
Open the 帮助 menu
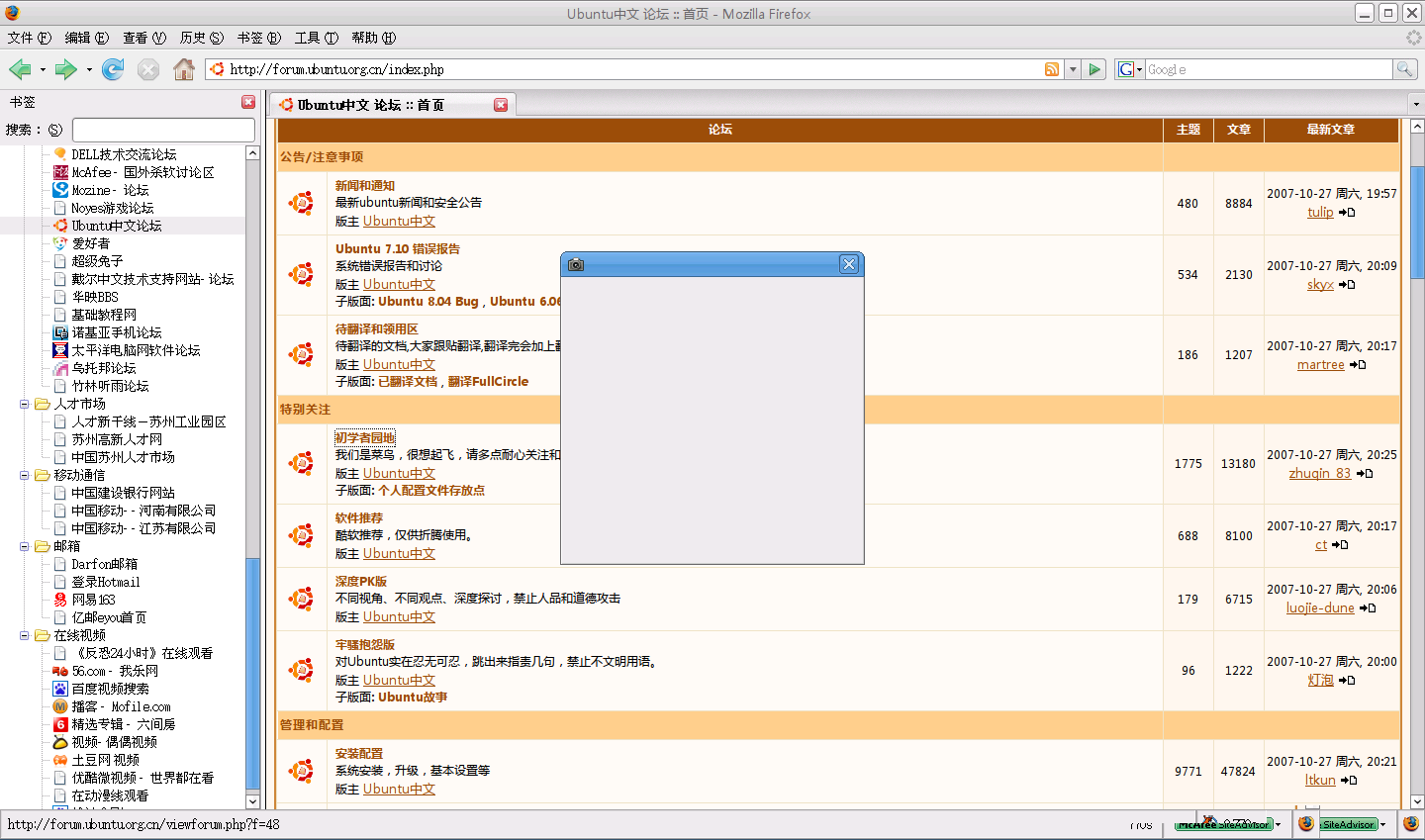(373, 38)
